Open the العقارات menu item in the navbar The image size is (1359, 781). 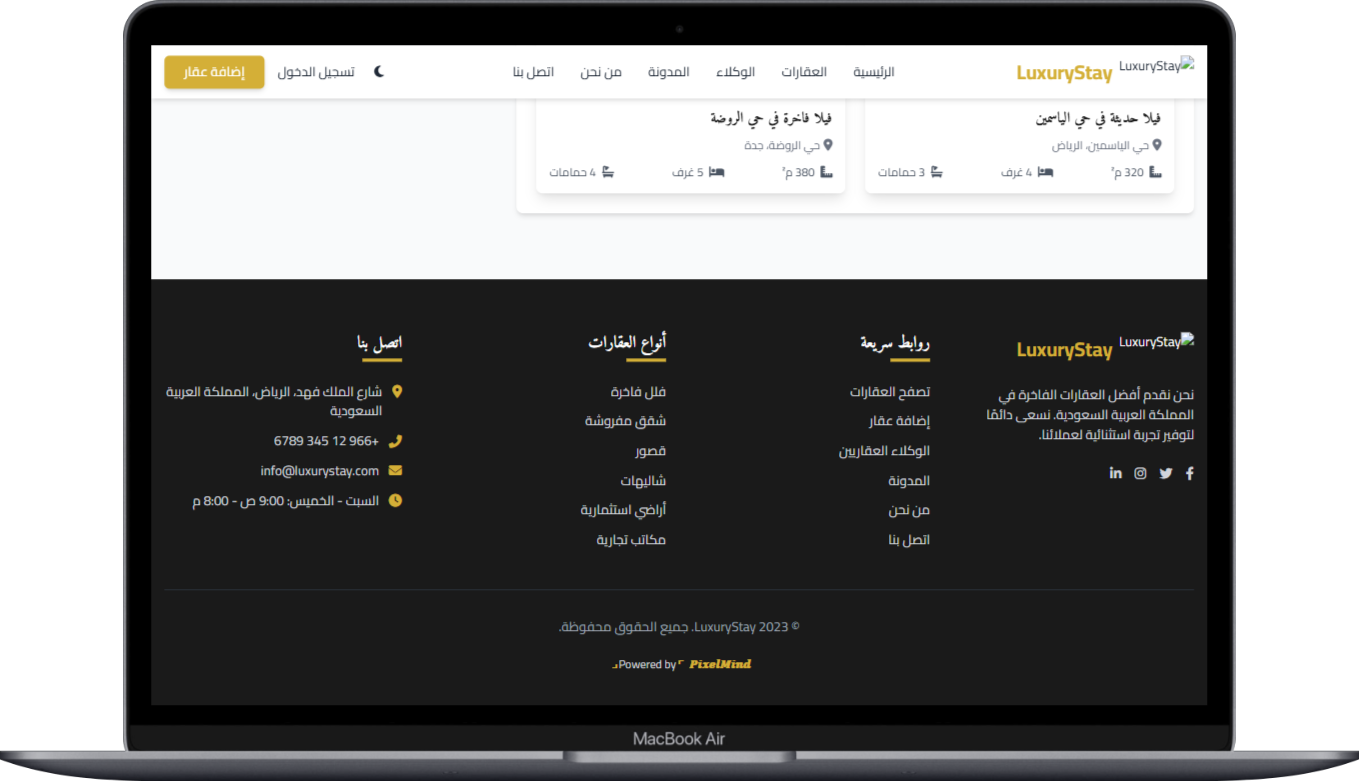[803, 71]
